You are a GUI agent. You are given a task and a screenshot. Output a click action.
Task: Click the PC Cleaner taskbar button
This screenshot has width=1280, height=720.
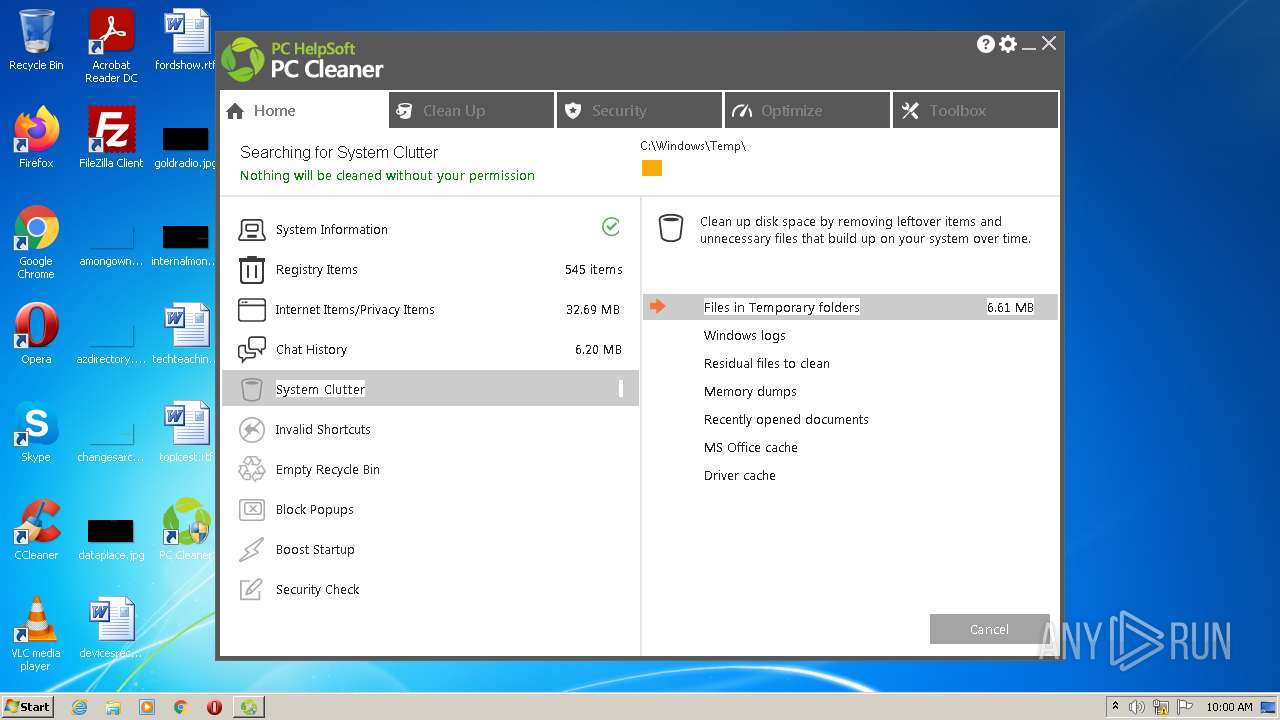249,707
